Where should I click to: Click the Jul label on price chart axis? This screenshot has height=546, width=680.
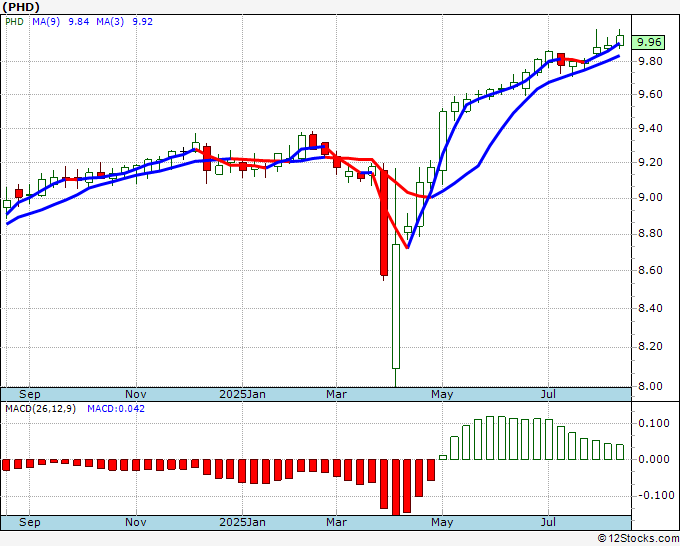click(x=549, y=394)
